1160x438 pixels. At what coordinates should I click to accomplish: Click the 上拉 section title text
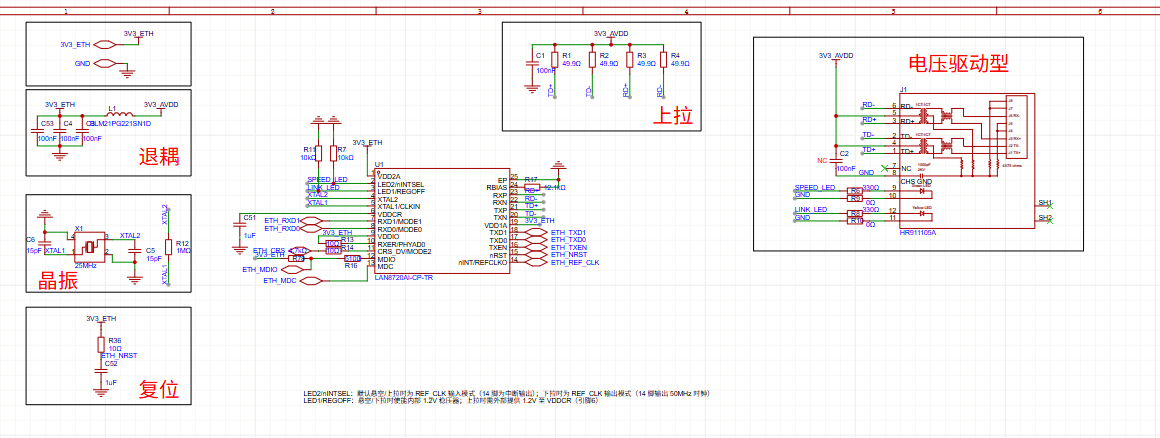(x=672, y=114)
